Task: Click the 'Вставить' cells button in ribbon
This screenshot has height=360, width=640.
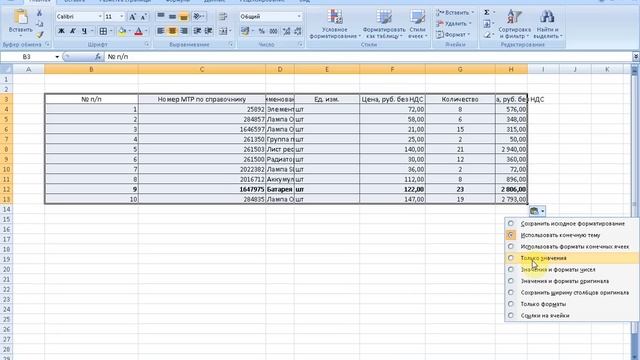Action: (x=455, y=13)
